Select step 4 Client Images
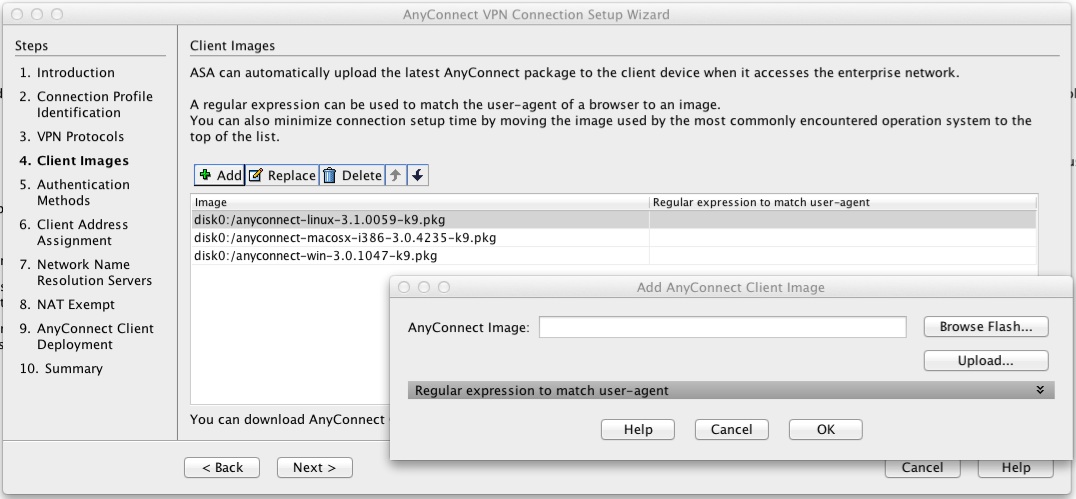Viewport: 1076px width, 499px height. 74,161
